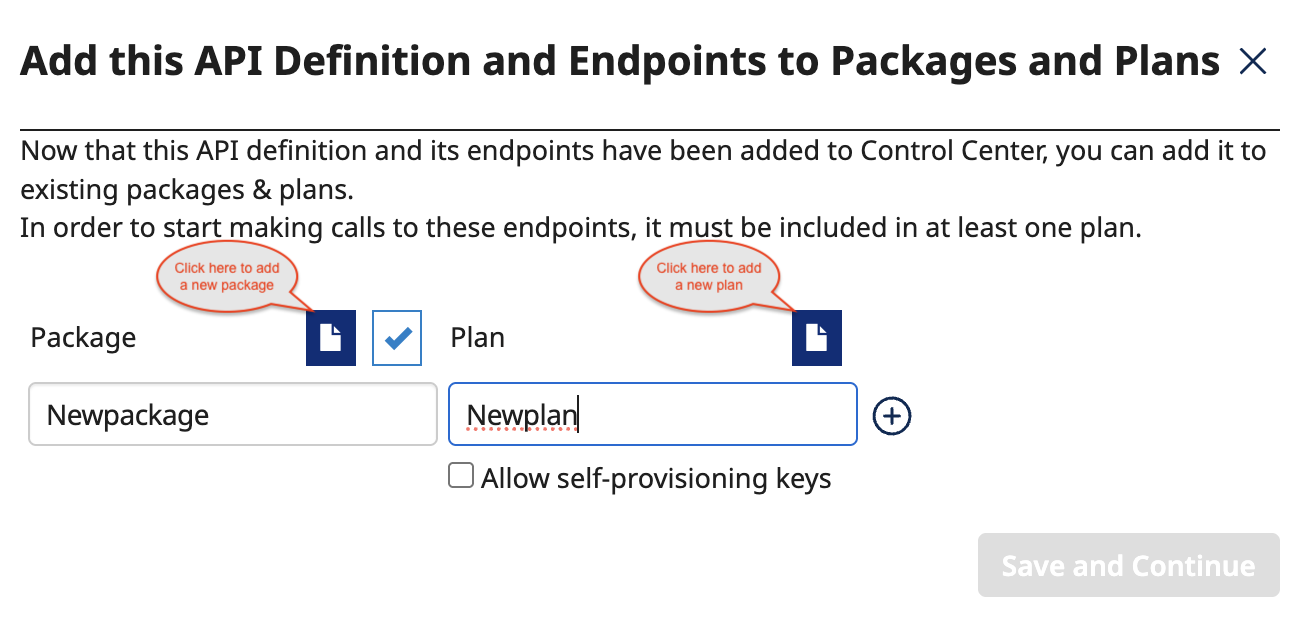Click the Package column label

coord(83,338)
